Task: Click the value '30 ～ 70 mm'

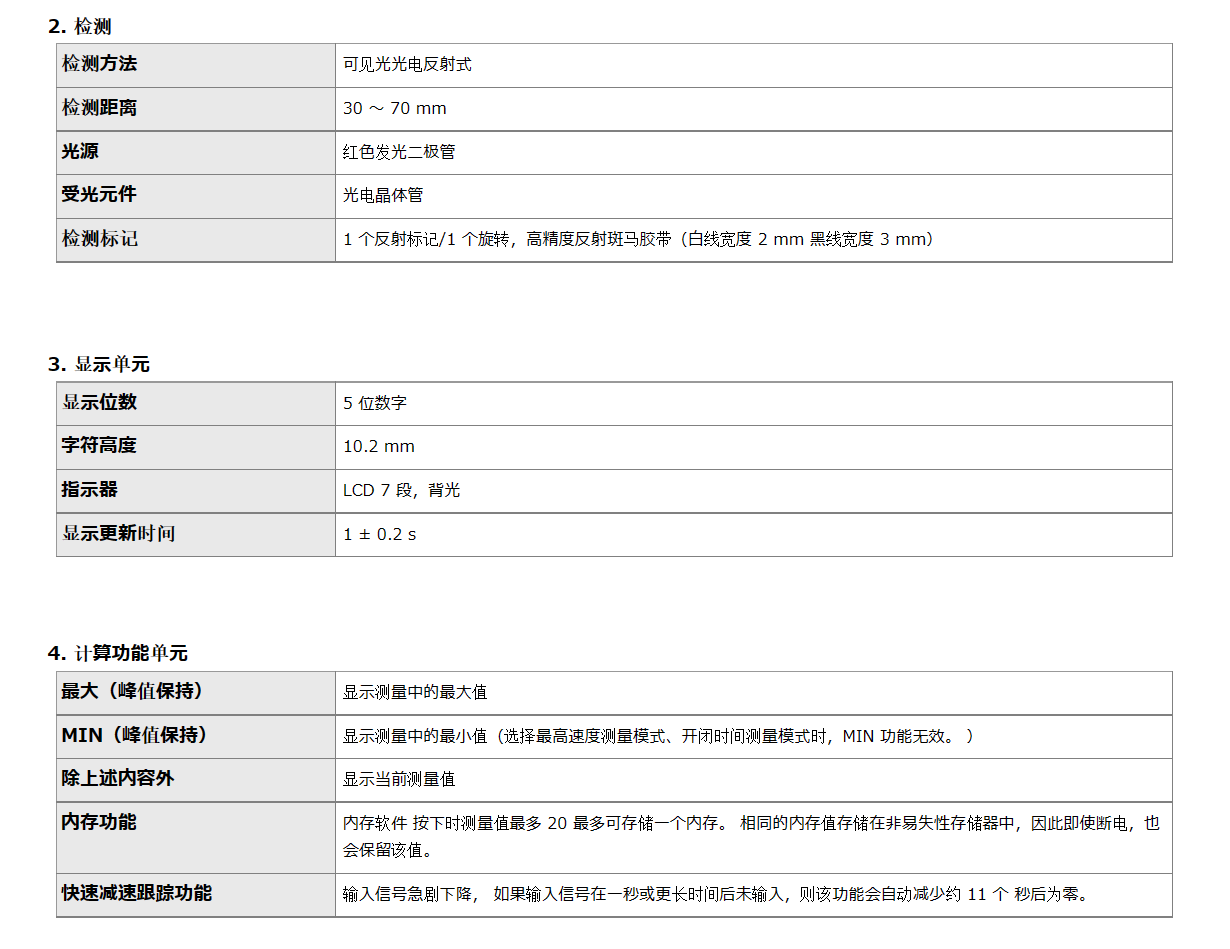Action: pyautogui.click(x=395, y=108)
